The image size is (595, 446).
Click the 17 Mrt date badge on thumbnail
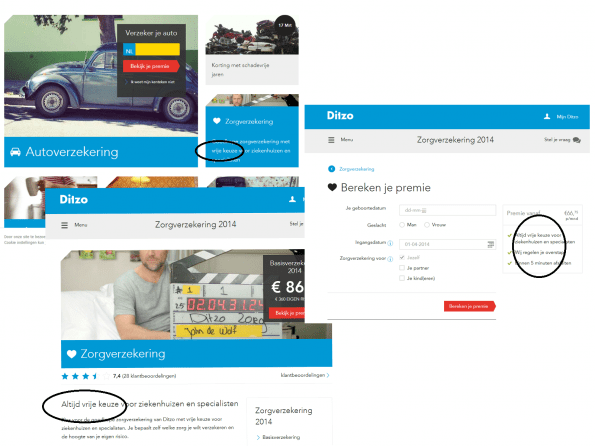click(x=285, y=25)
